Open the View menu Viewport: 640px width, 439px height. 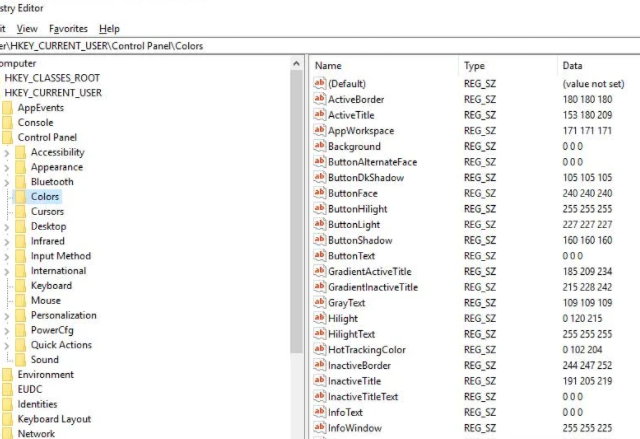(x=27, y=29)
